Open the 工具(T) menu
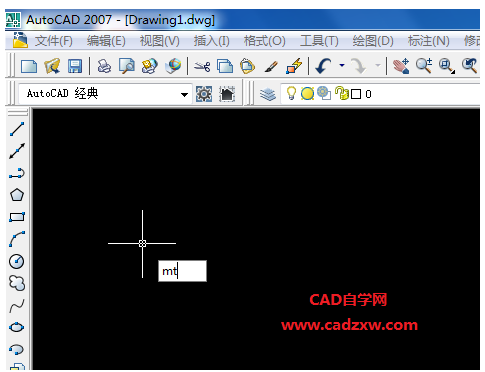This screenshot has height=372, width=485. [319, 41]
